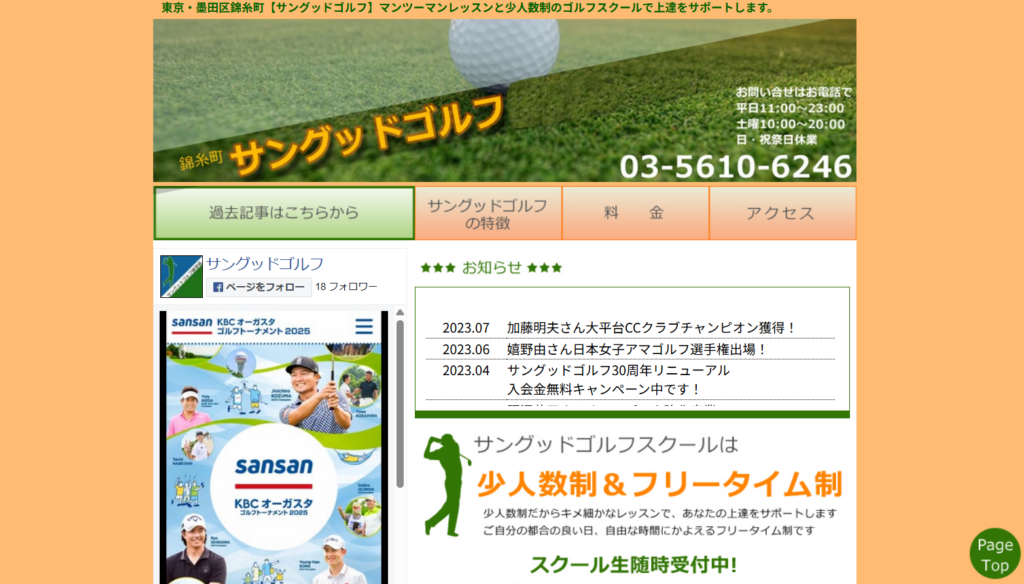Click the scroll-up arrow of the Facebook feed
This screenshot has width=1024, height=584.
pos(400,314)
